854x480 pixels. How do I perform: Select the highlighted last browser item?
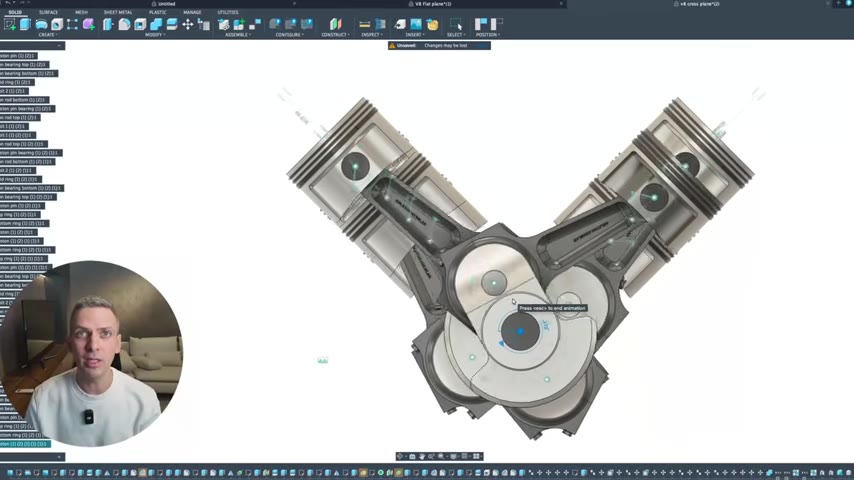pos(25,444)
